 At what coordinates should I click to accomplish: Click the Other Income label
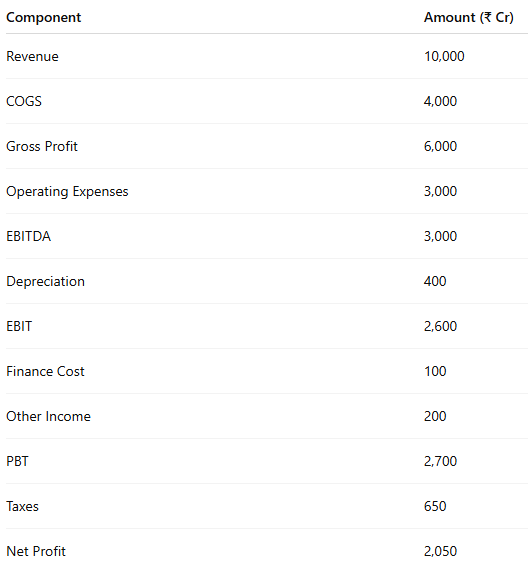tap(48, 416)
